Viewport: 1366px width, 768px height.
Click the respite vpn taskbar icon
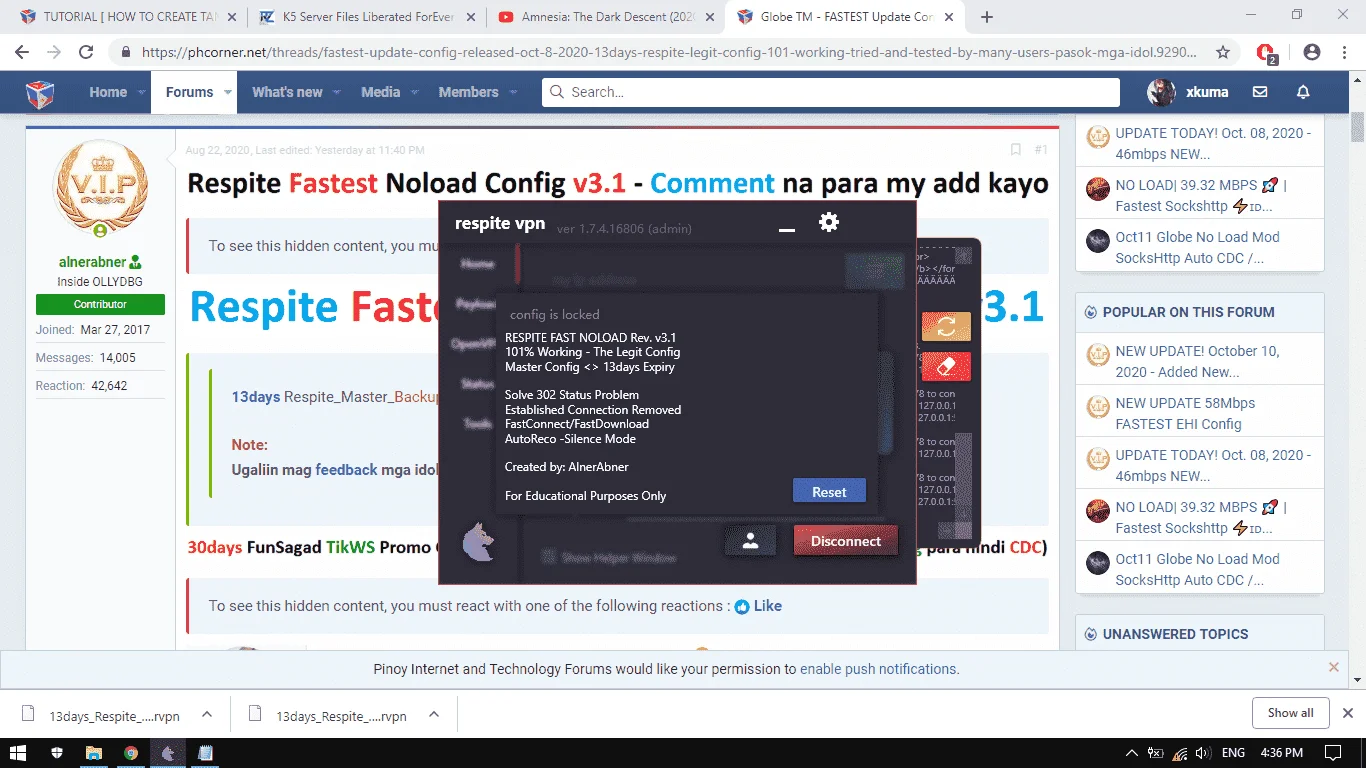[x=168, y=753]
